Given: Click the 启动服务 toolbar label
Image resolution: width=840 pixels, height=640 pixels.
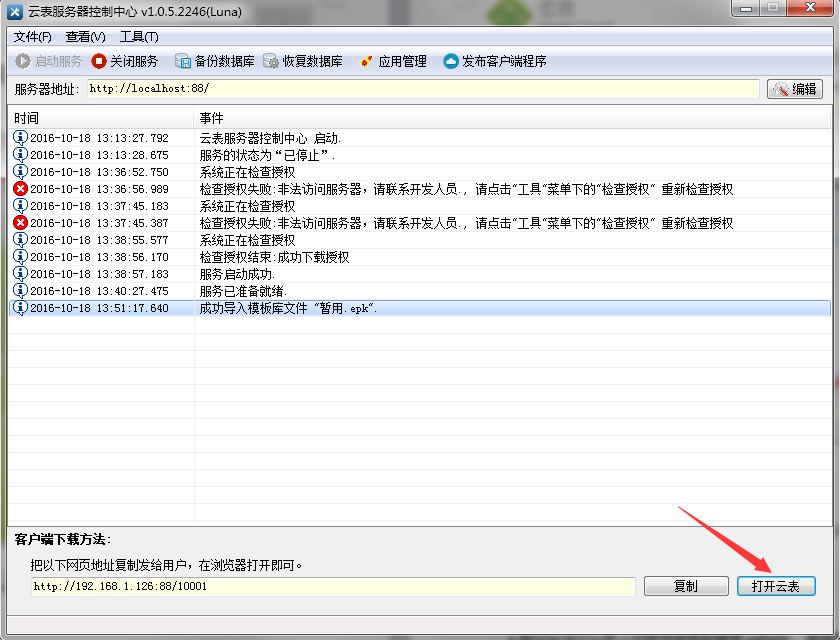Looking at the screenshot, I should [58, 62].
